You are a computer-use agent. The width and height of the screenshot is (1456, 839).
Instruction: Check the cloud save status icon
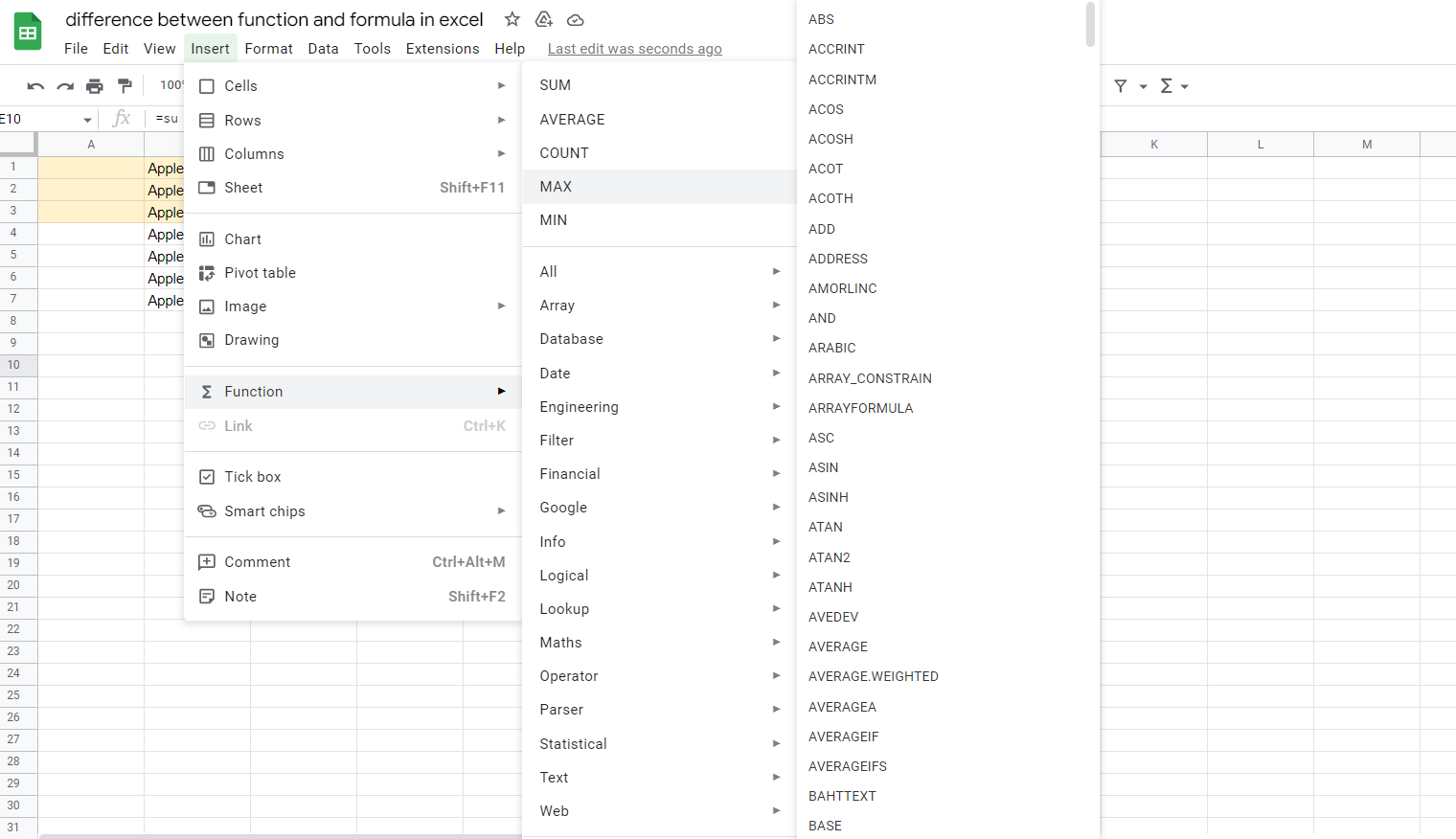point(576,19)
